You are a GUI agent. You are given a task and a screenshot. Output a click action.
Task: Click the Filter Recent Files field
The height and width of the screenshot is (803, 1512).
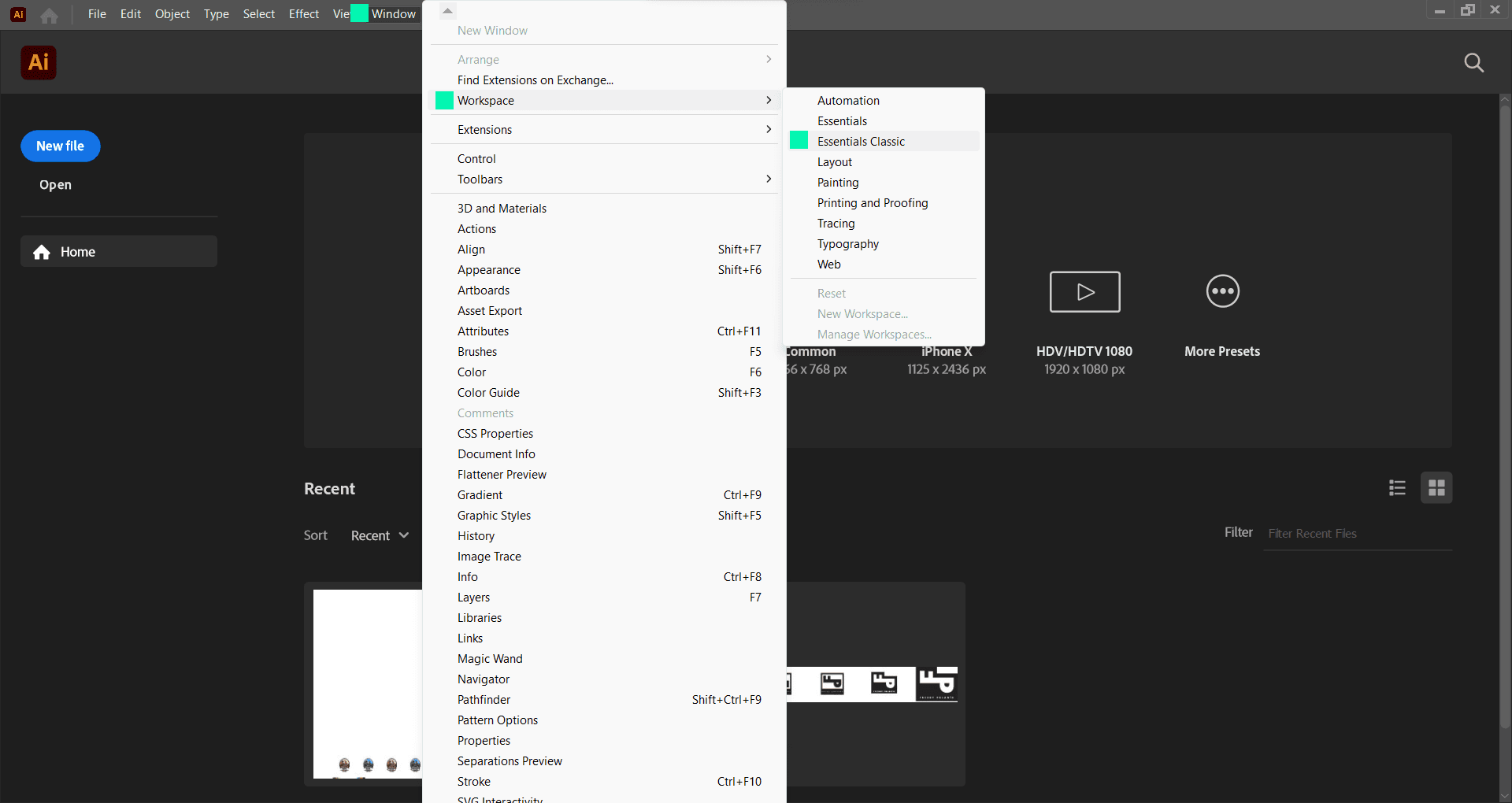click(1358, 534)
